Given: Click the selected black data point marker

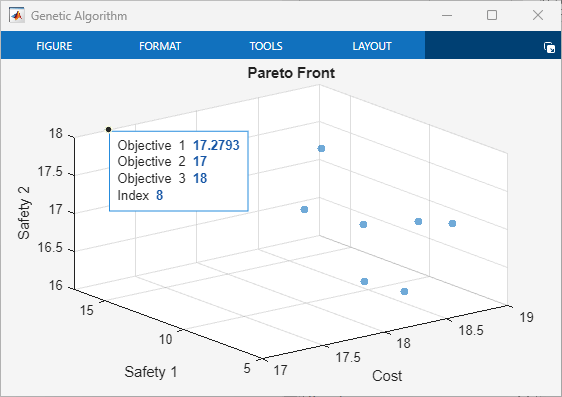Looking at the screenshot, I should point(108,129).
